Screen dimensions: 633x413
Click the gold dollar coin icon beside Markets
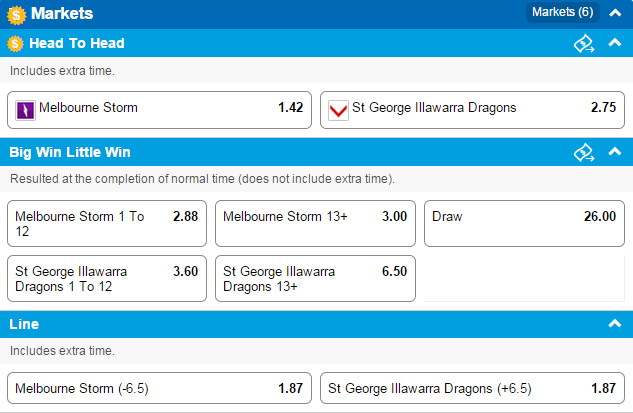click(x=16, y=15)
